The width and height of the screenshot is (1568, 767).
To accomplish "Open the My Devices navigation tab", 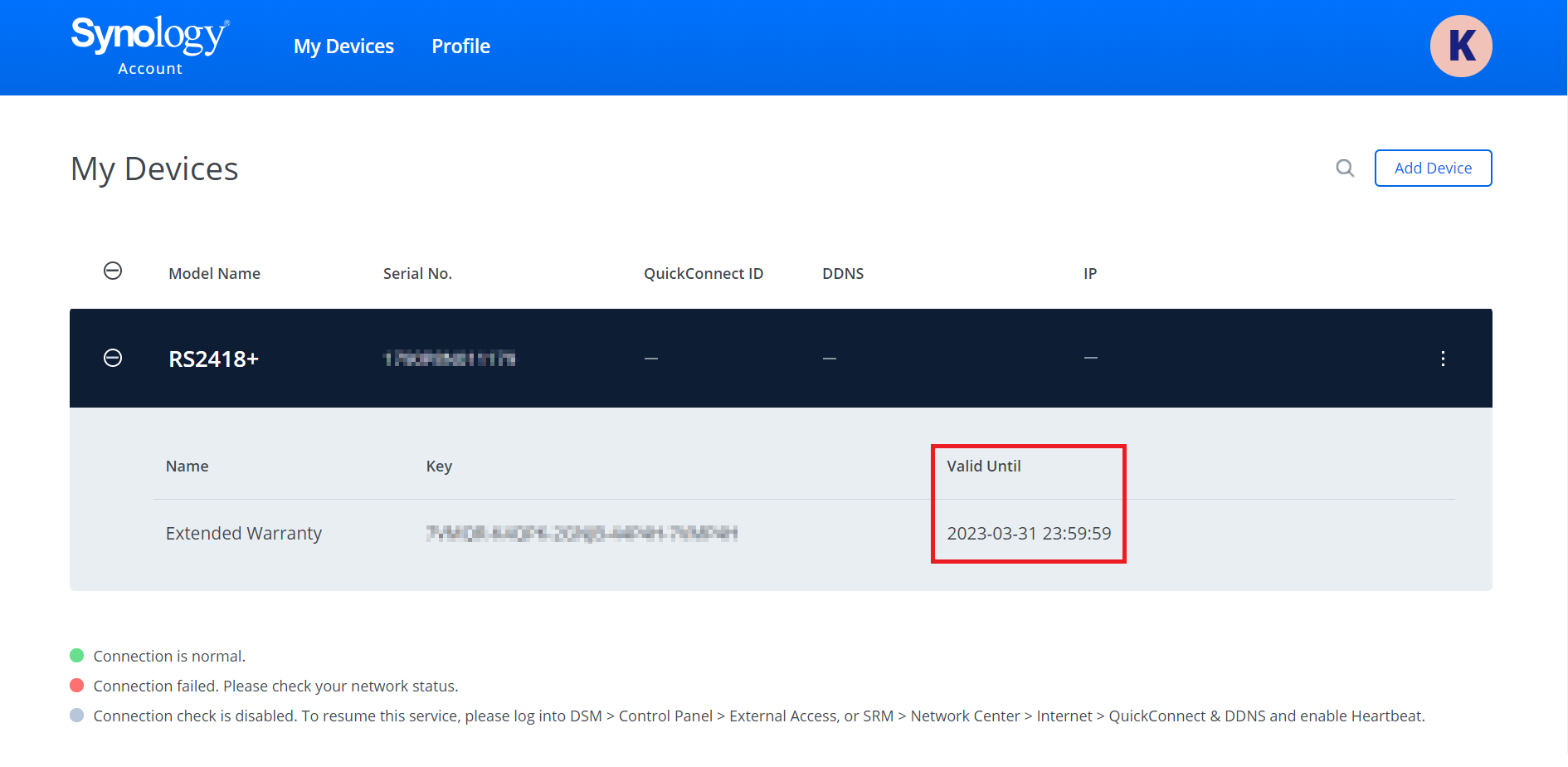I will [x=343, y=46].
